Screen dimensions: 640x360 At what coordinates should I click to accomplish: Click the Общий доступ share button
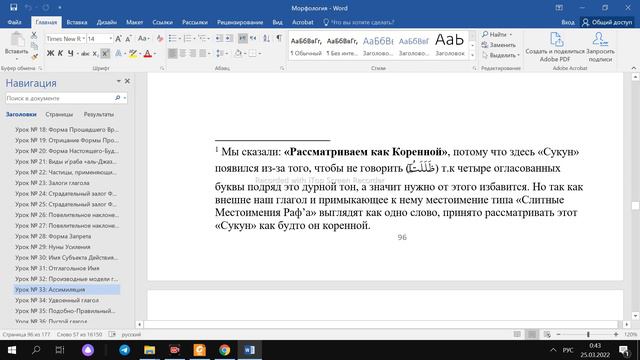click(607, 22)
